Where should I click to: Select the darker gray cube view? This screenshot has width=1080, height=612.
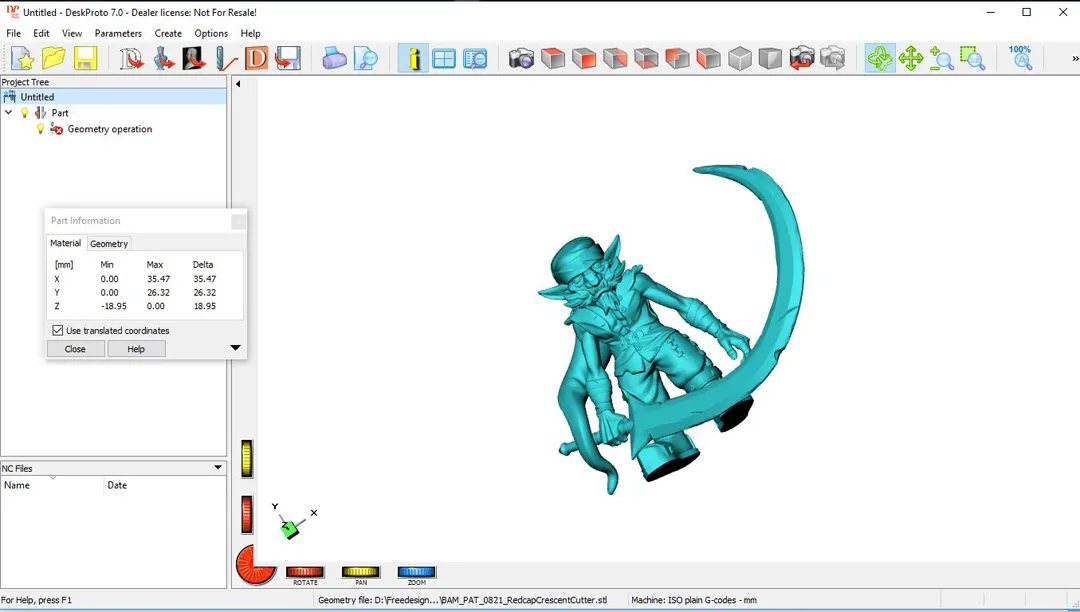(x=770, y=59)
